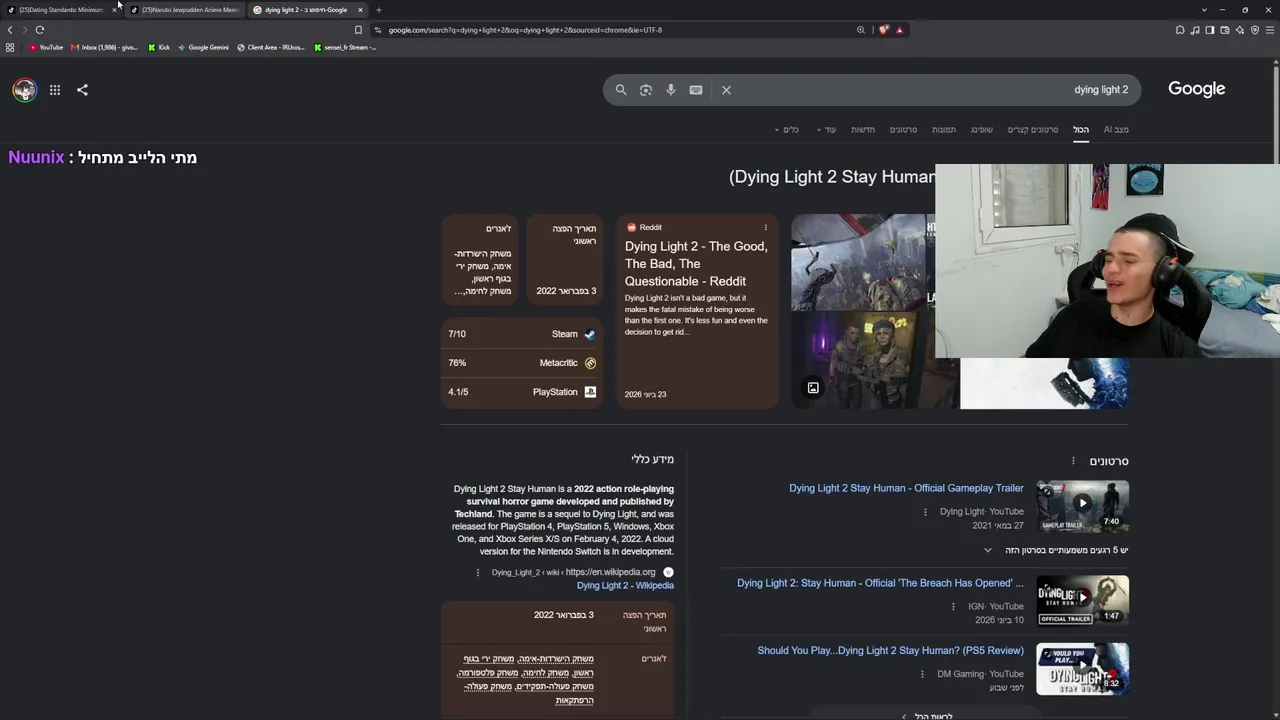Screen dimensions: 1280x720
Task: Bookmark this page from the address bar
Action: click(x=358, y=30)
